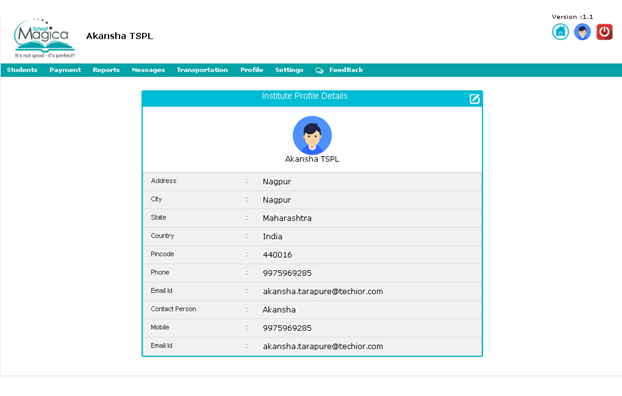This screenshot has height=396, width=622.
Task: Open the Payment menu
Action: [65, 70]
